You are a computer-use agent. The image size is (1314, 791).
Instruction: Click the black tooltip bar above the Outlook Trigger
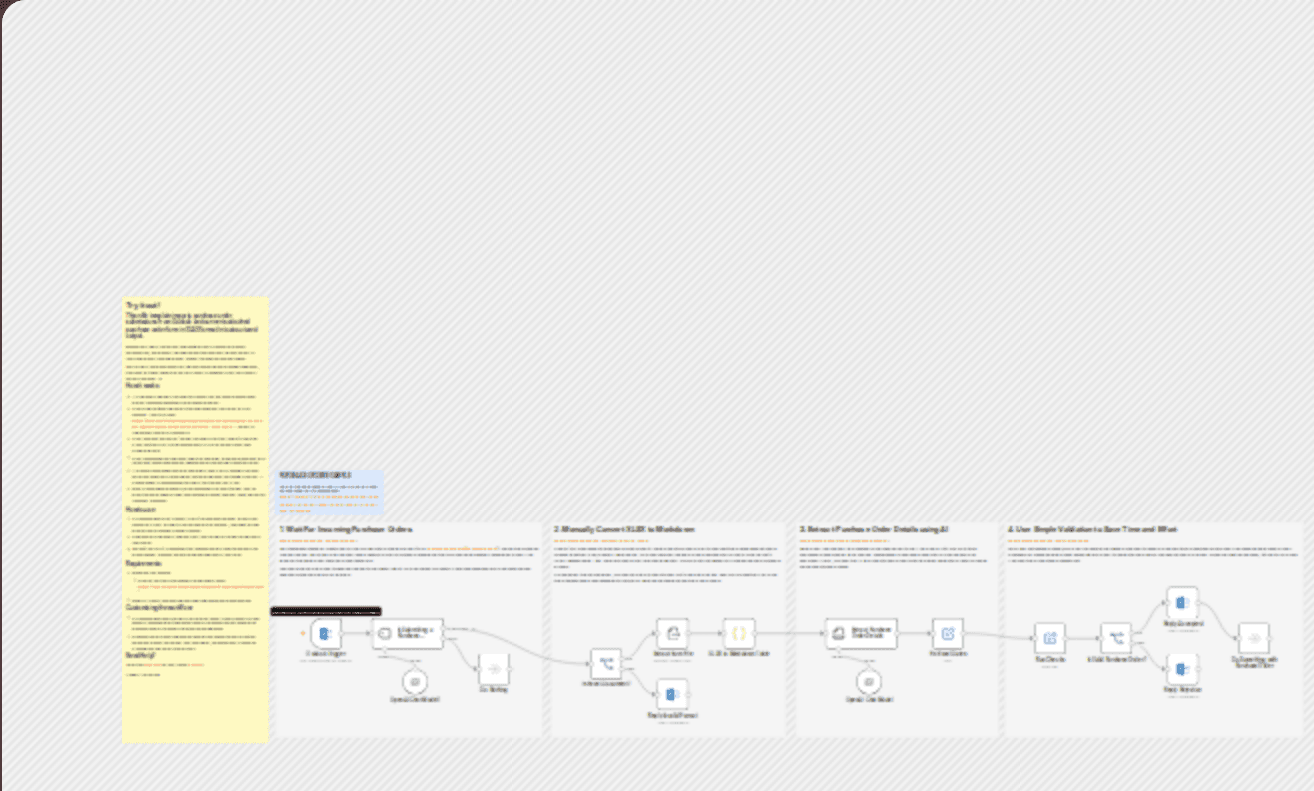[x=326, y=611]
